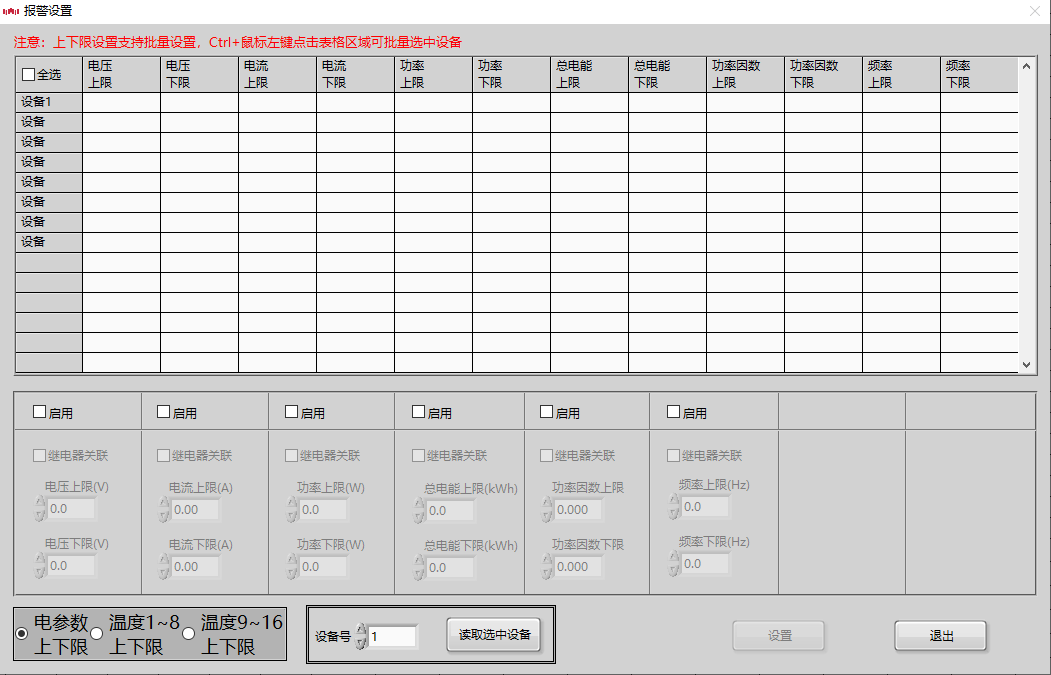Toggle the 启用 checkbox above 总电能上限(kWh)

coord(419,412)
